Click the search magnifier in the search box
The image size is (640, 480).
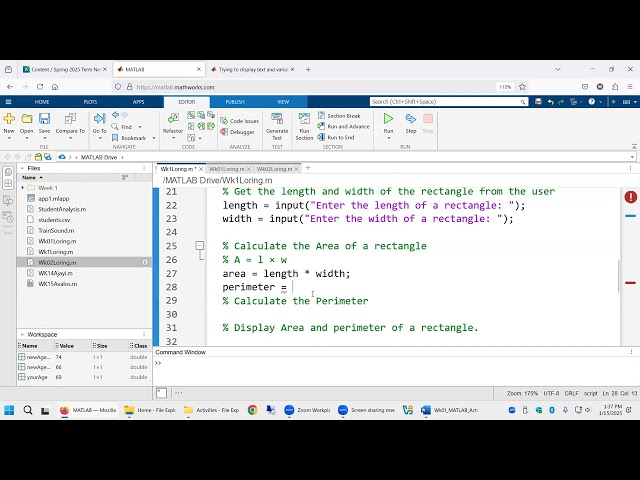coord(522,102)
